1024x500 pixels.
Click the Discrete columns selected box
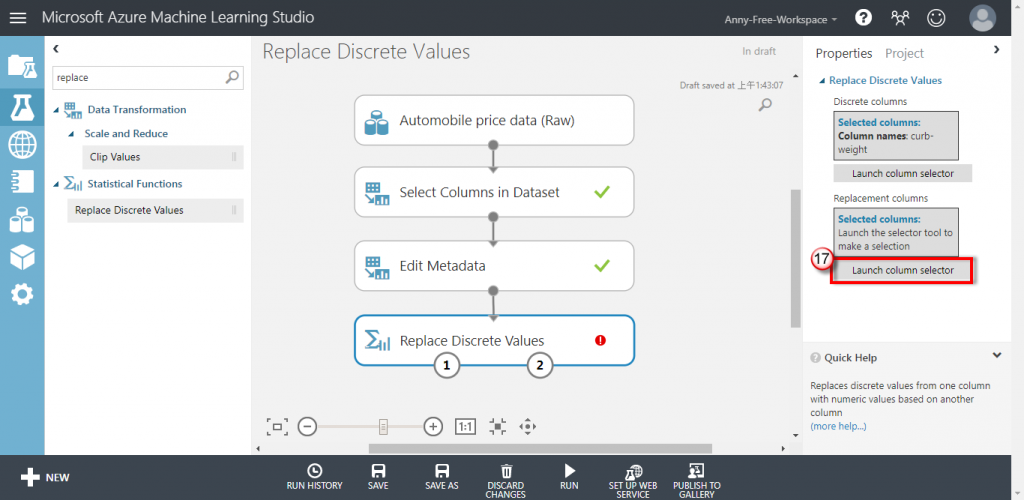896,136
